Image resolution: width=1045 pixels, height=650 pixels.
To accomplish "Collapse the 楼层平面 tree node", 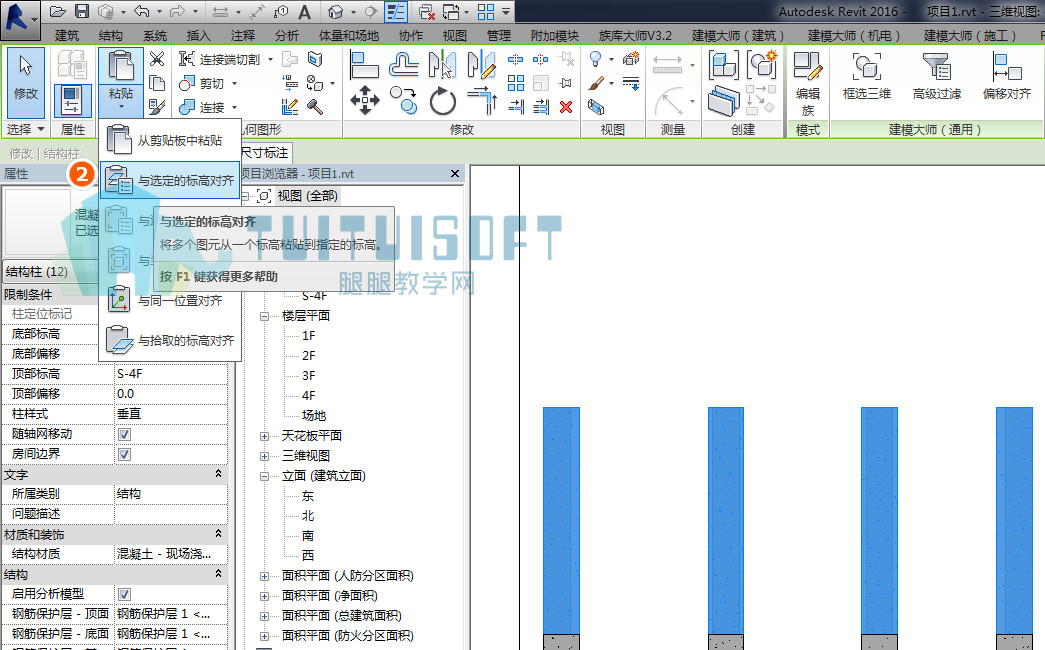I will tap(265, 316).
